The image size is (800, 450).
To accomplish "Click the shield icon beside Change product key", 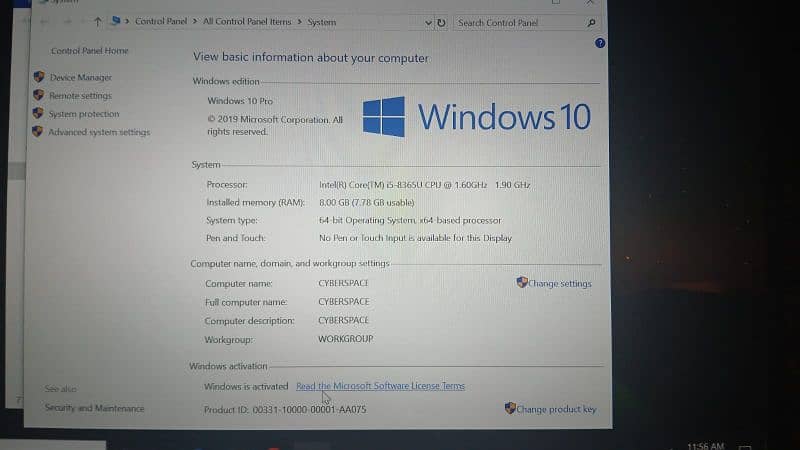I will (x=510, y=408).
